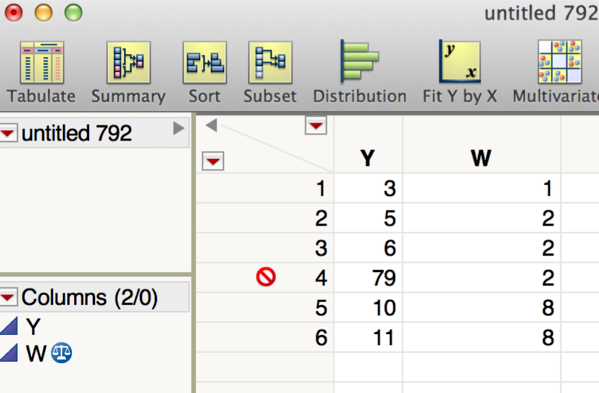Click W cell in row 3

[481, 248]
